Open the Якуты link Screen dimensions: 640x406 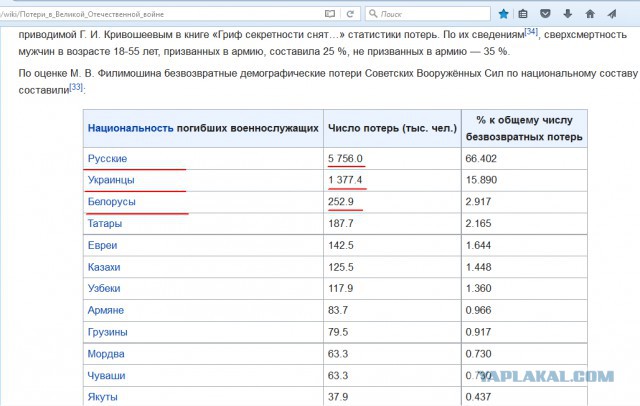pos(102,397)
